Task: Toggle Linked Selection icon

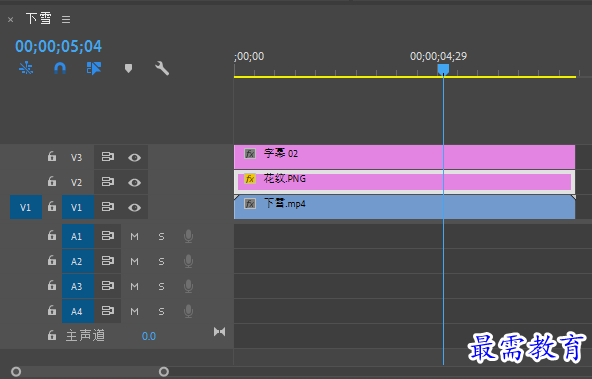Action: [x=94, y=68]
